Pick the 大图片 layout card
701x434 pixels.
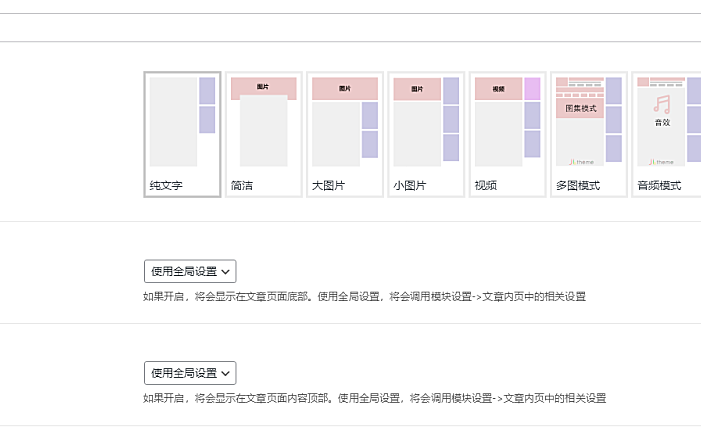[x=345, y=135]
